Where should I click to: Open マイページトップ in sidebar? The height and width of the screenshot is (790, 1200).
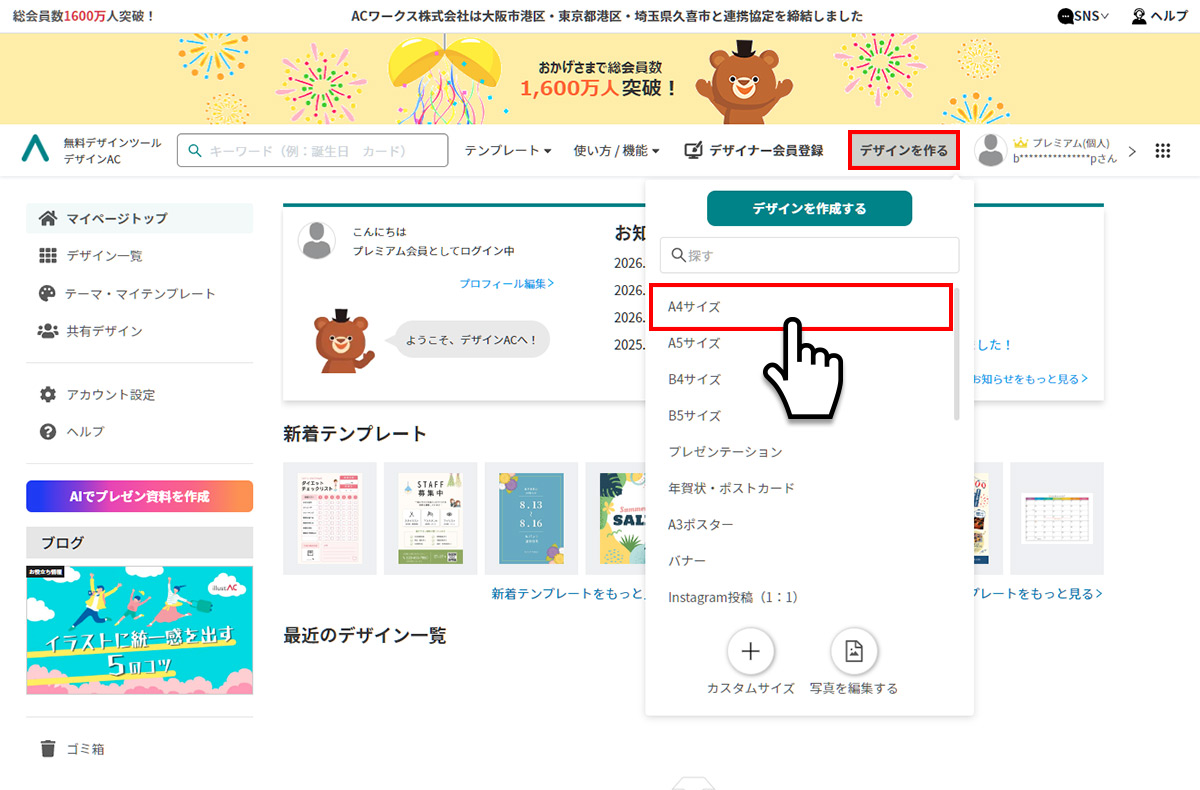pyautogui.click(x=139, y=218)
